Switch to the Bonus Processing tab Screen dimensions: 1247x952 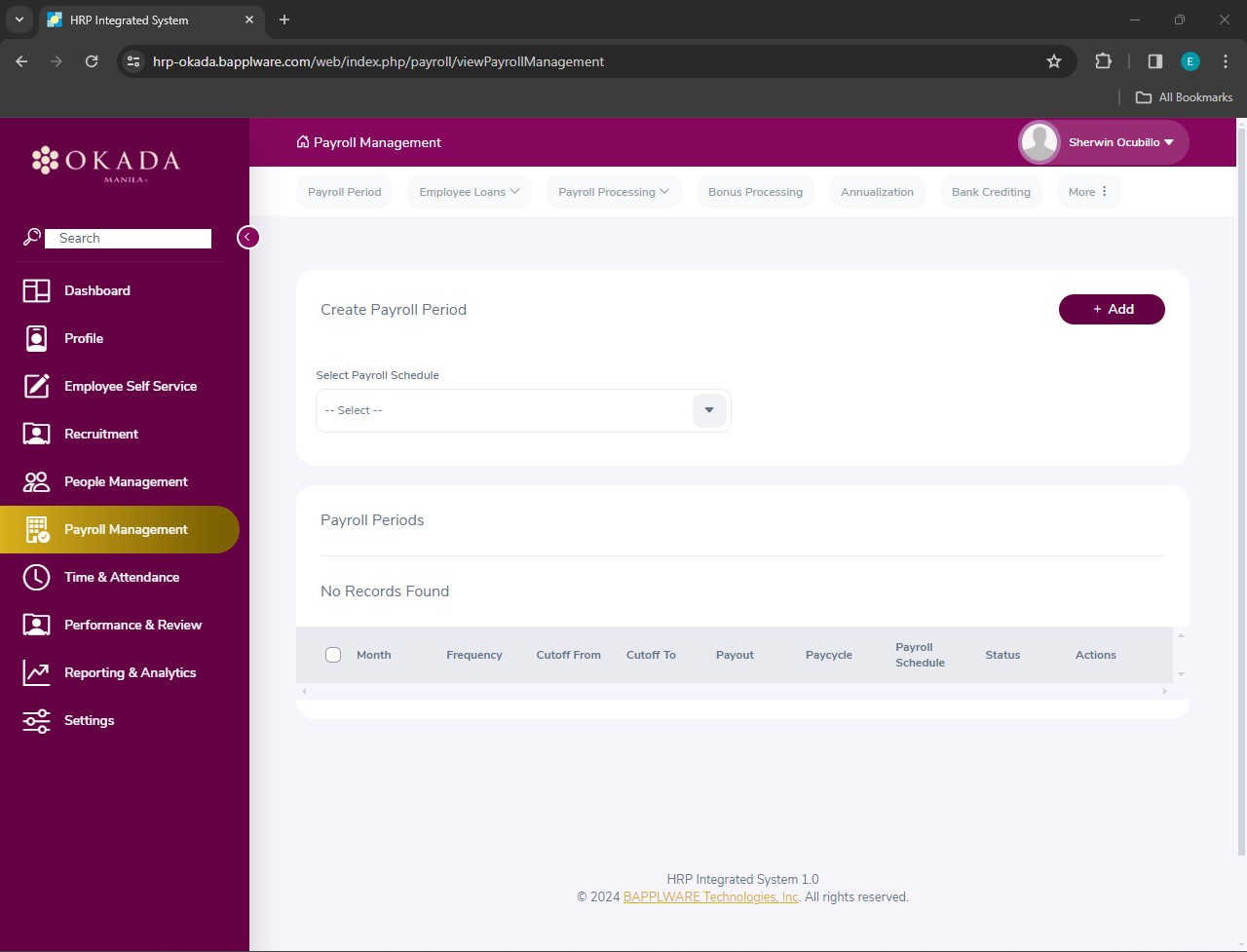click(755, 192)
